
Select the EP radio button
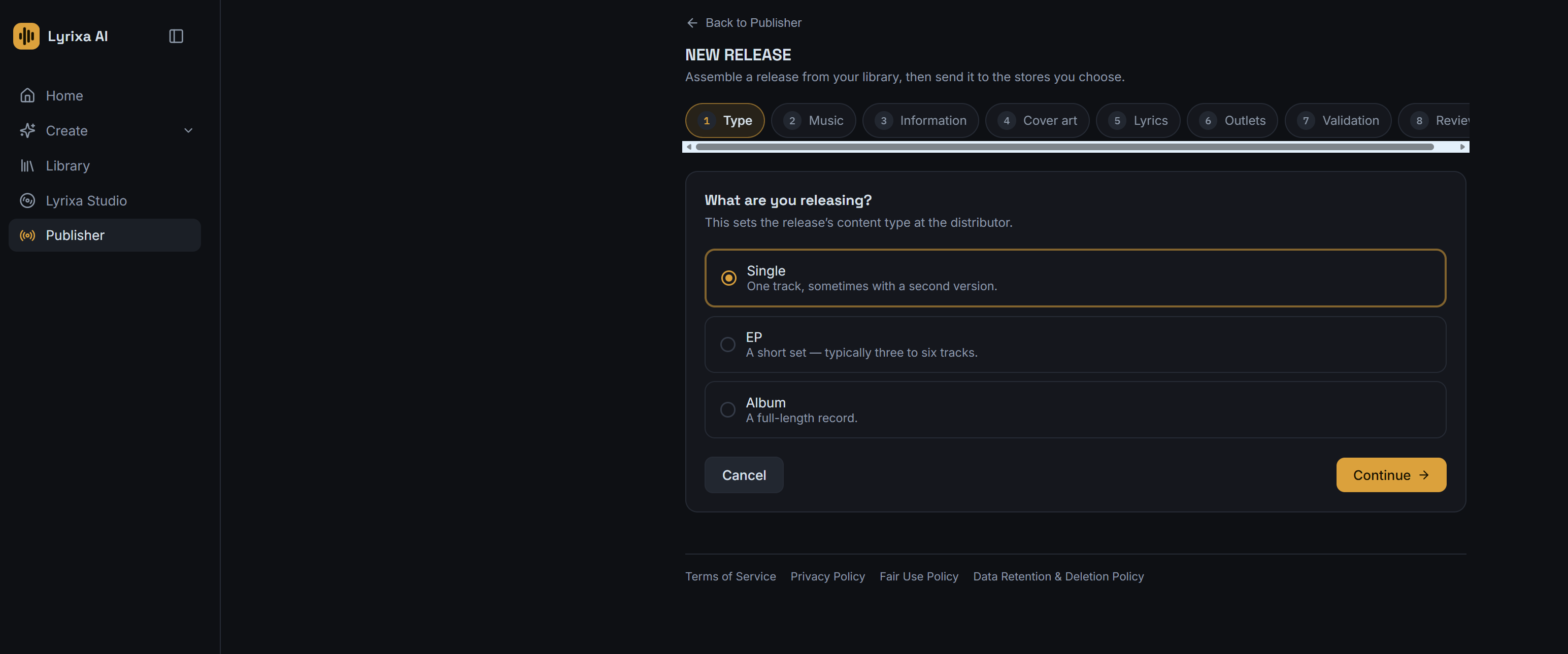(727, 345)
